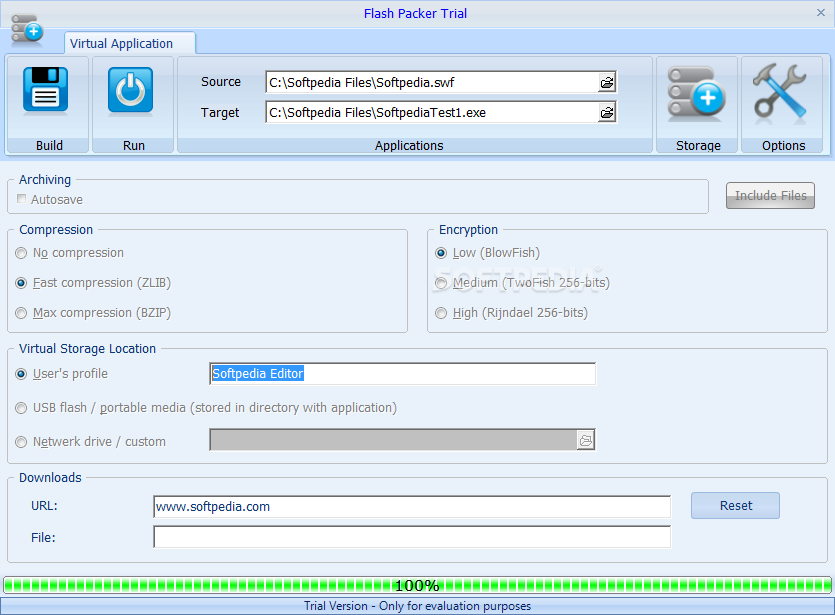Click the Options label
835x615 pixels.
[783, 145]
